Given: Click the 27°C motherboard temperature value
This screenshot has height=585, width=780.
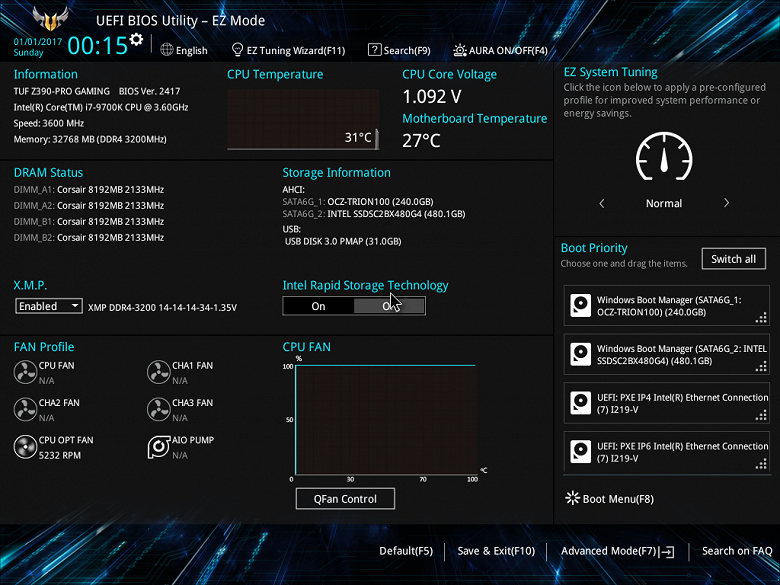Looking at the screenshot, I should (421, 141).
